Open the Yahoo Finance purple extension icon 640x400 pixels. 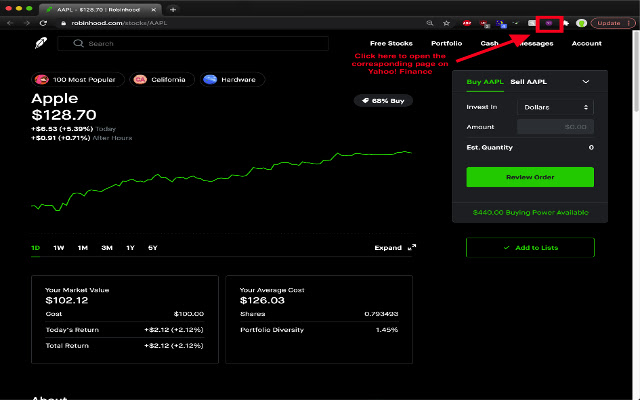point(549,23)
